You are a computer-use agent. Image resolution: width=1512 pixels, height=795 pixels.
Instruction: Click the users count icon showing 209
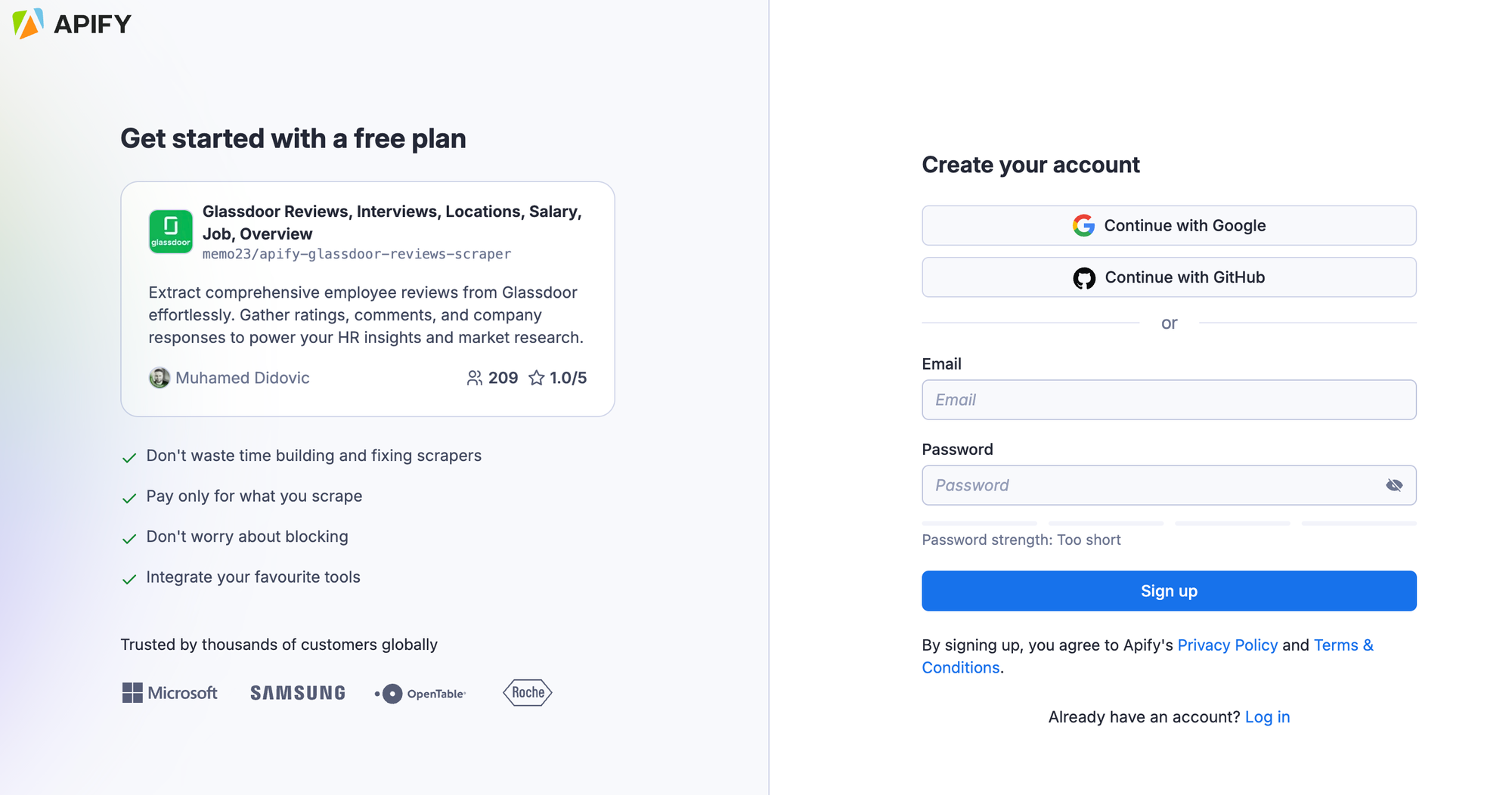pos(475,378)
